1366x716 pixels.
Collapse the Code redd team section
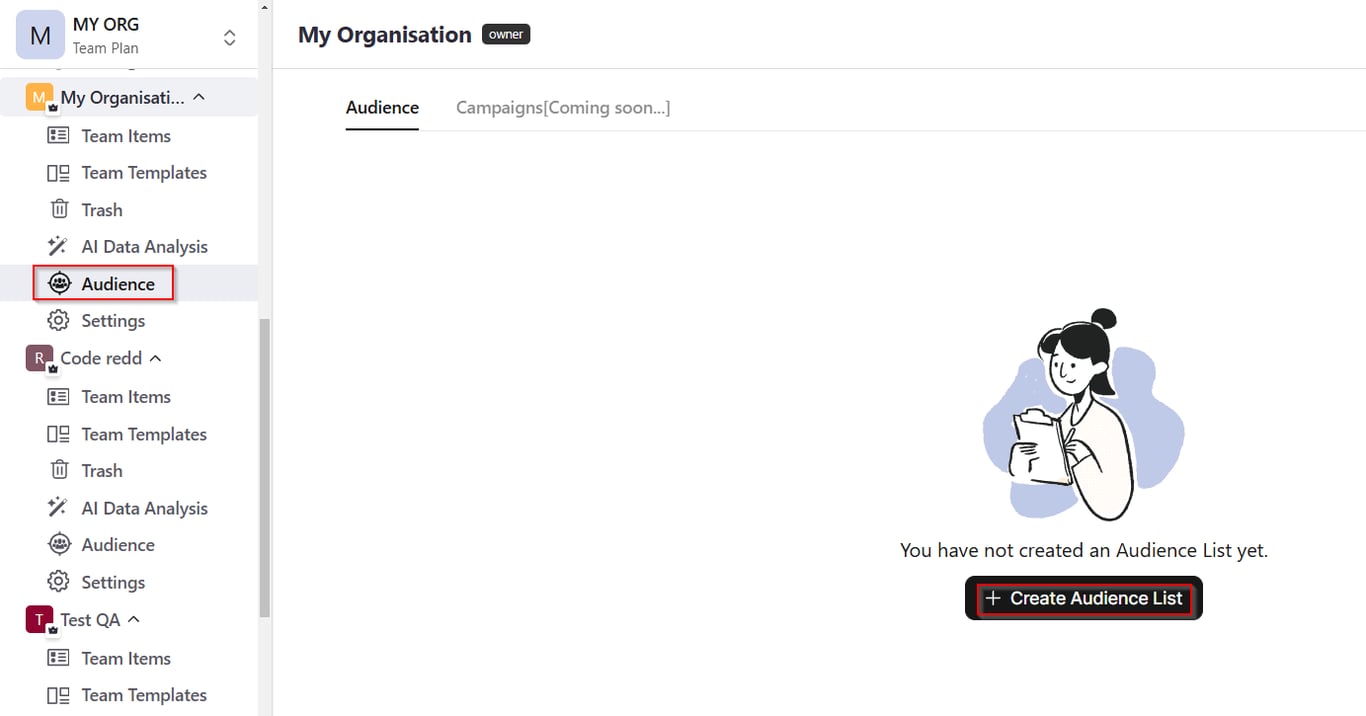point(155,358)
